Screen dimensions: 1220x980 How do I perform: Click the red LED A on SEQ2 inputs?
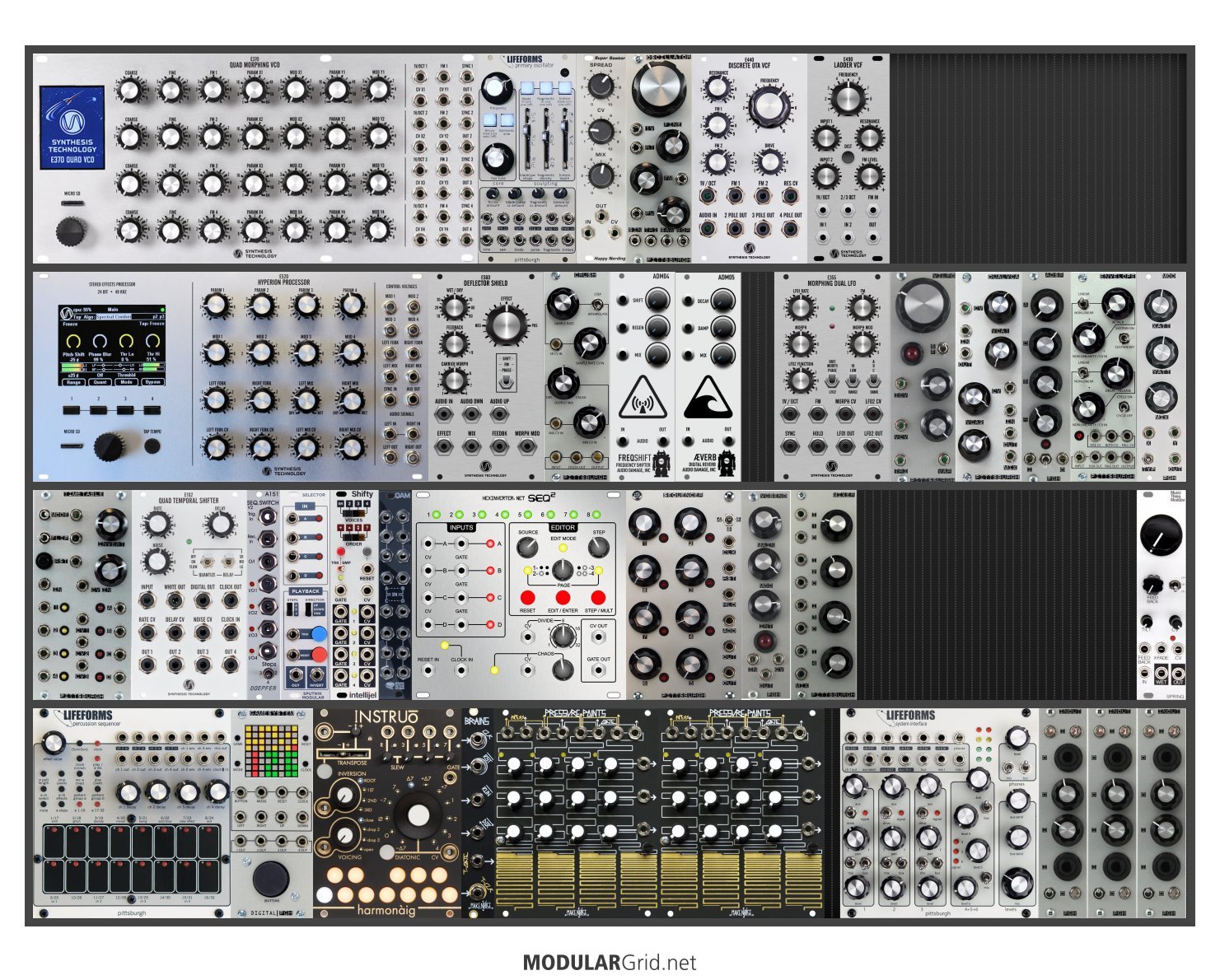[491, 544]
